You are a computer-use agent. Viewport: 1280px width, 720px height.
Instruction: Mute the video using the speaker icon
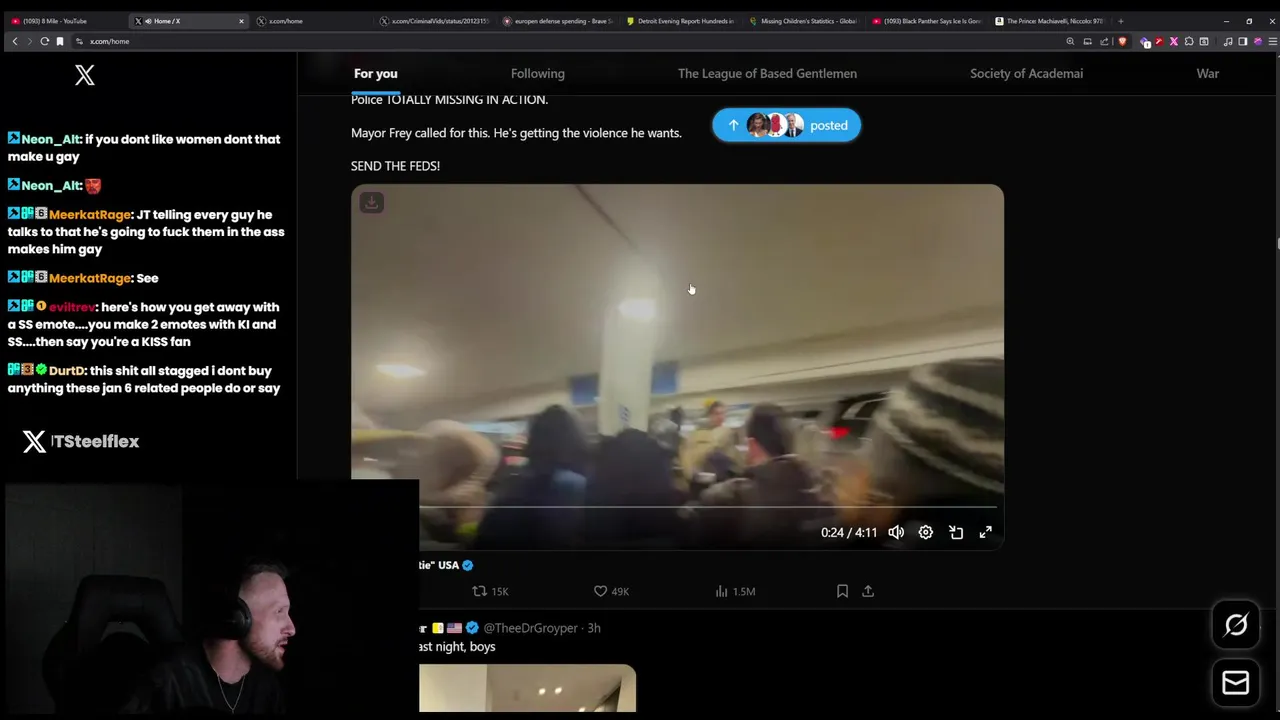[x=896, y=532]
